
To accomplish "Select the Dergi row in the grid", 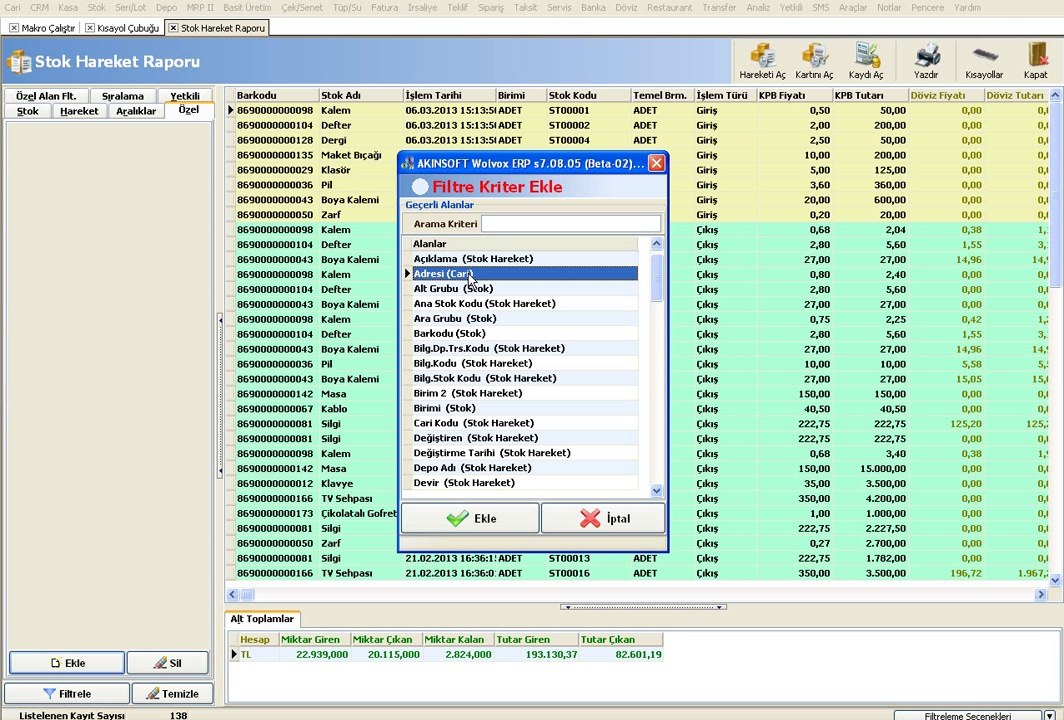I will point(637,140).
